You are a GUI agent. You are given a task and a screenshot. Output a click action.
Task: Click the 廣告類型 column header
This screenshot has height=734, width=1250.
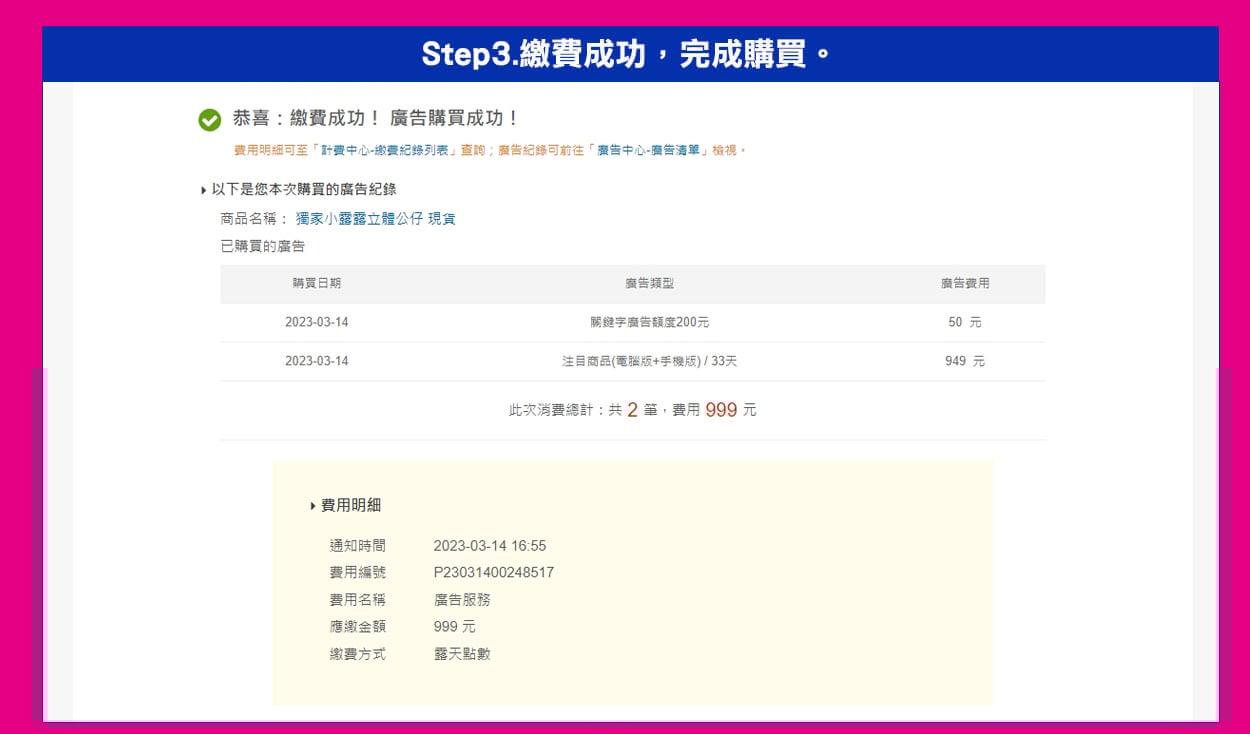649,284
